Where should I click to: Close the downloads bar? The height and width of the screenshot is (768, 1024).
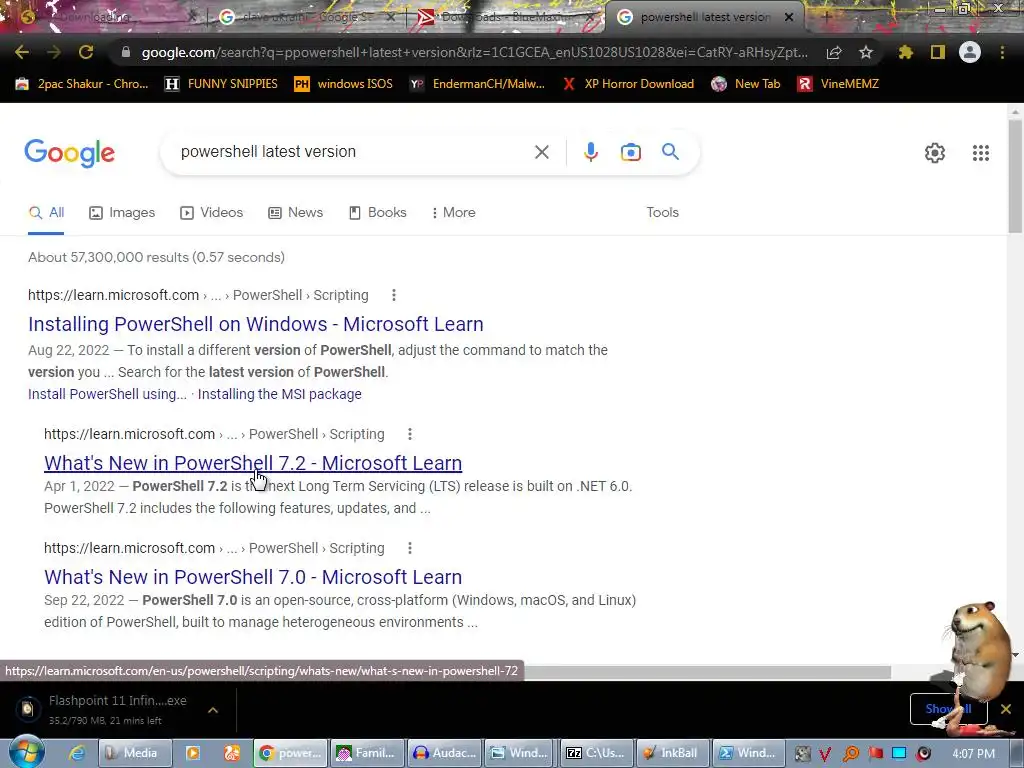click(1006, 709)
